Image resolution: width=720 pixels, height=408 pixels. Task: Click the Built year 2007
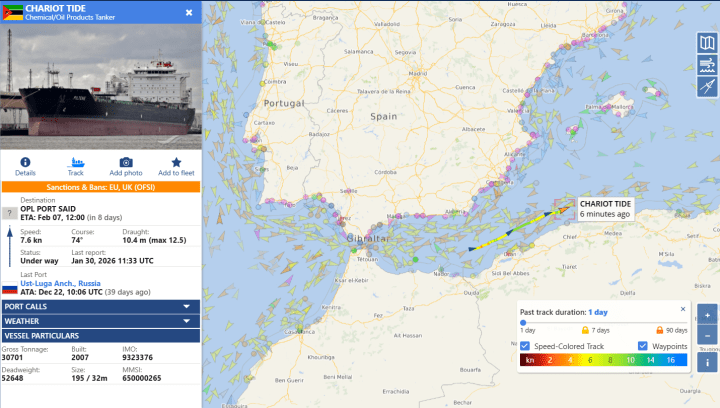pos(80,358)
